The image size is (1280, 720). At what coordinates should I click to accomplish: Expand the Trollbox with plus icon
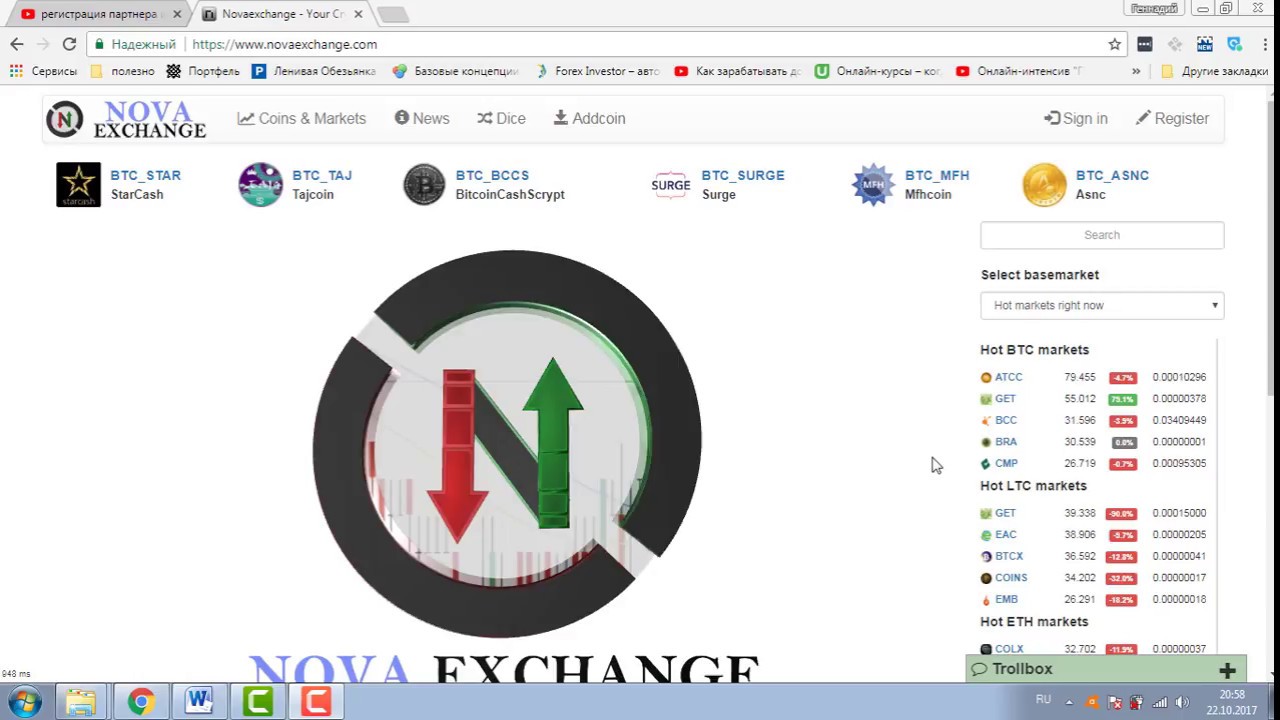point(1227,670)
